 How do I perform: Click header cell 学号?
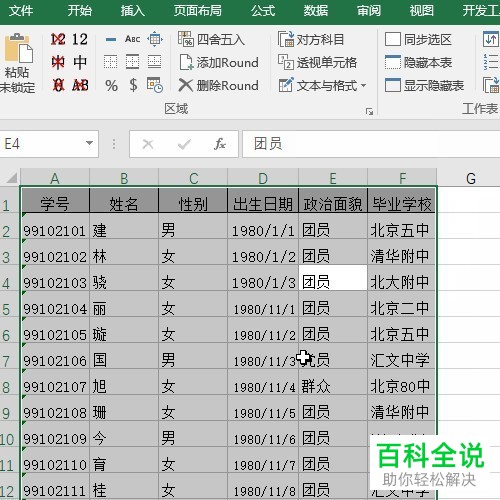click(x=55, y=201)
